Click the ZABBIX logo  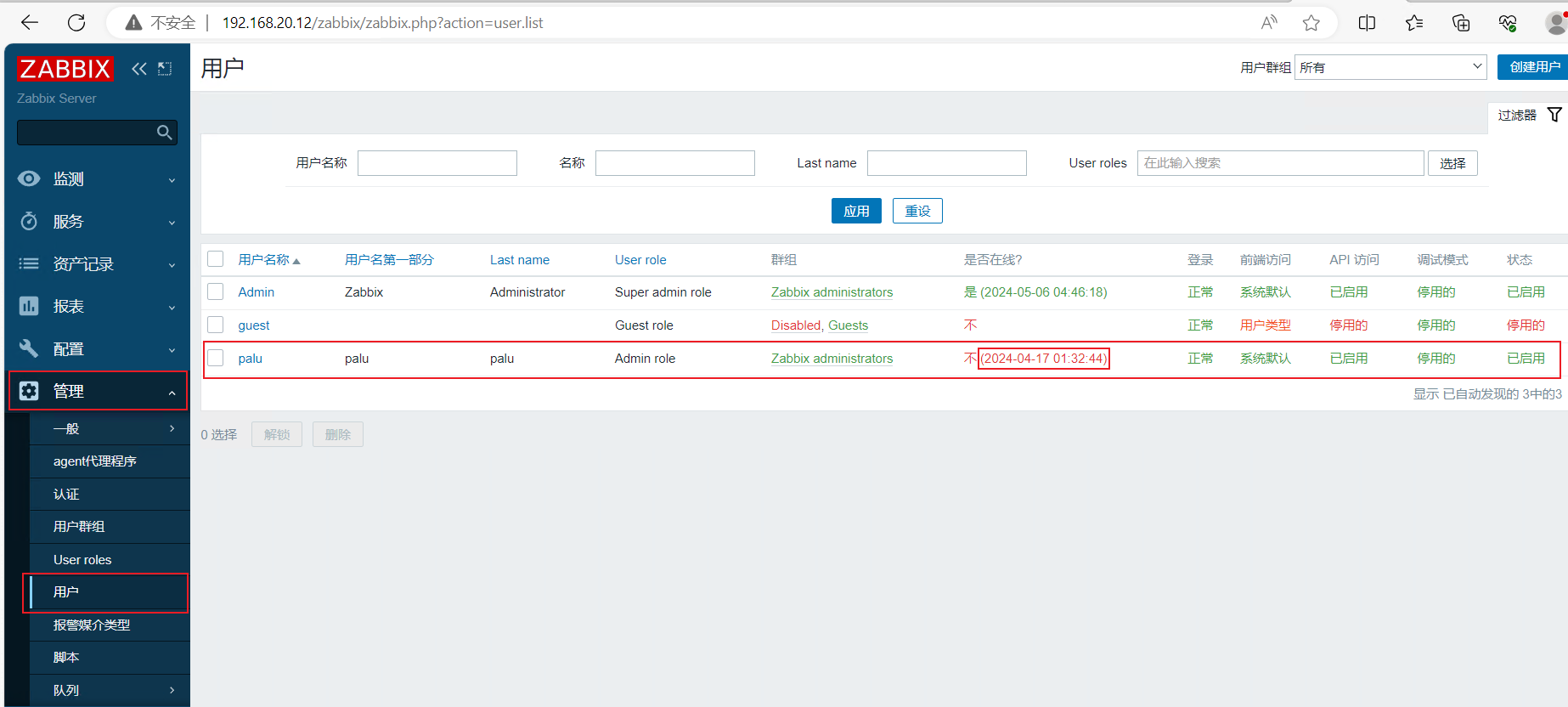[65, 69]
